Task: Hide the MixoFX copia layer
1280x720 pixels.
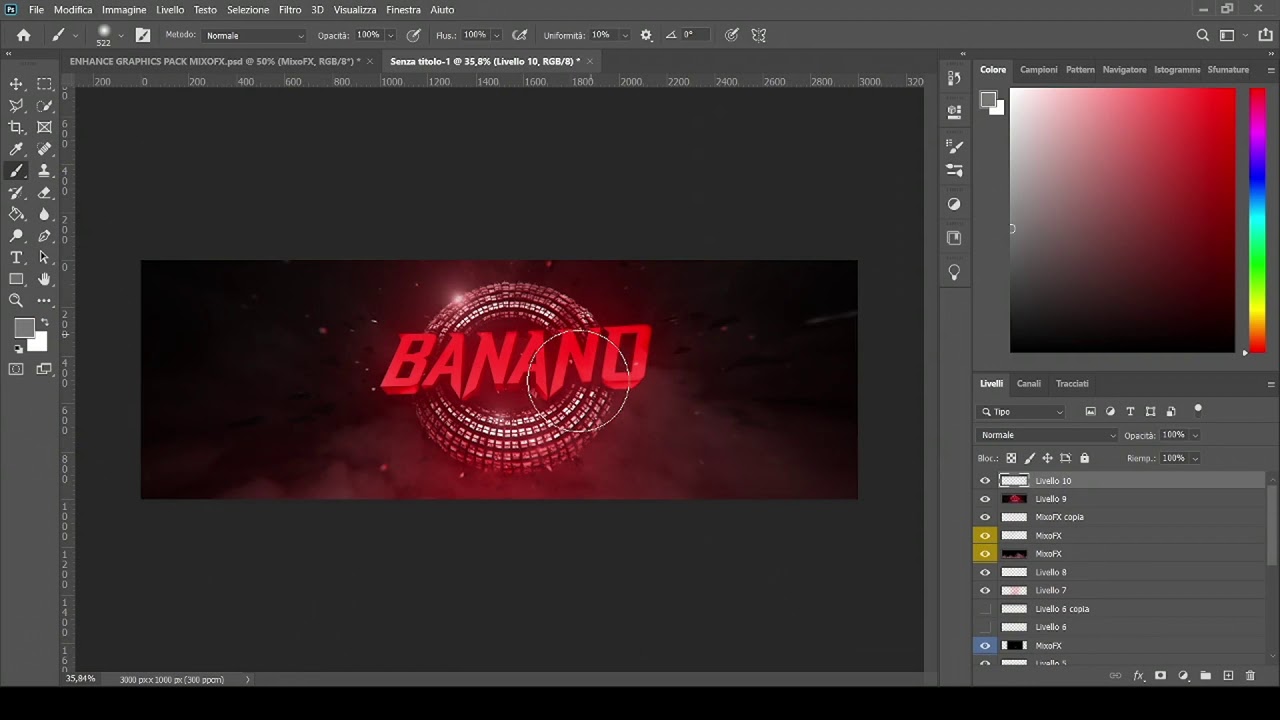Action: point(985,517)
